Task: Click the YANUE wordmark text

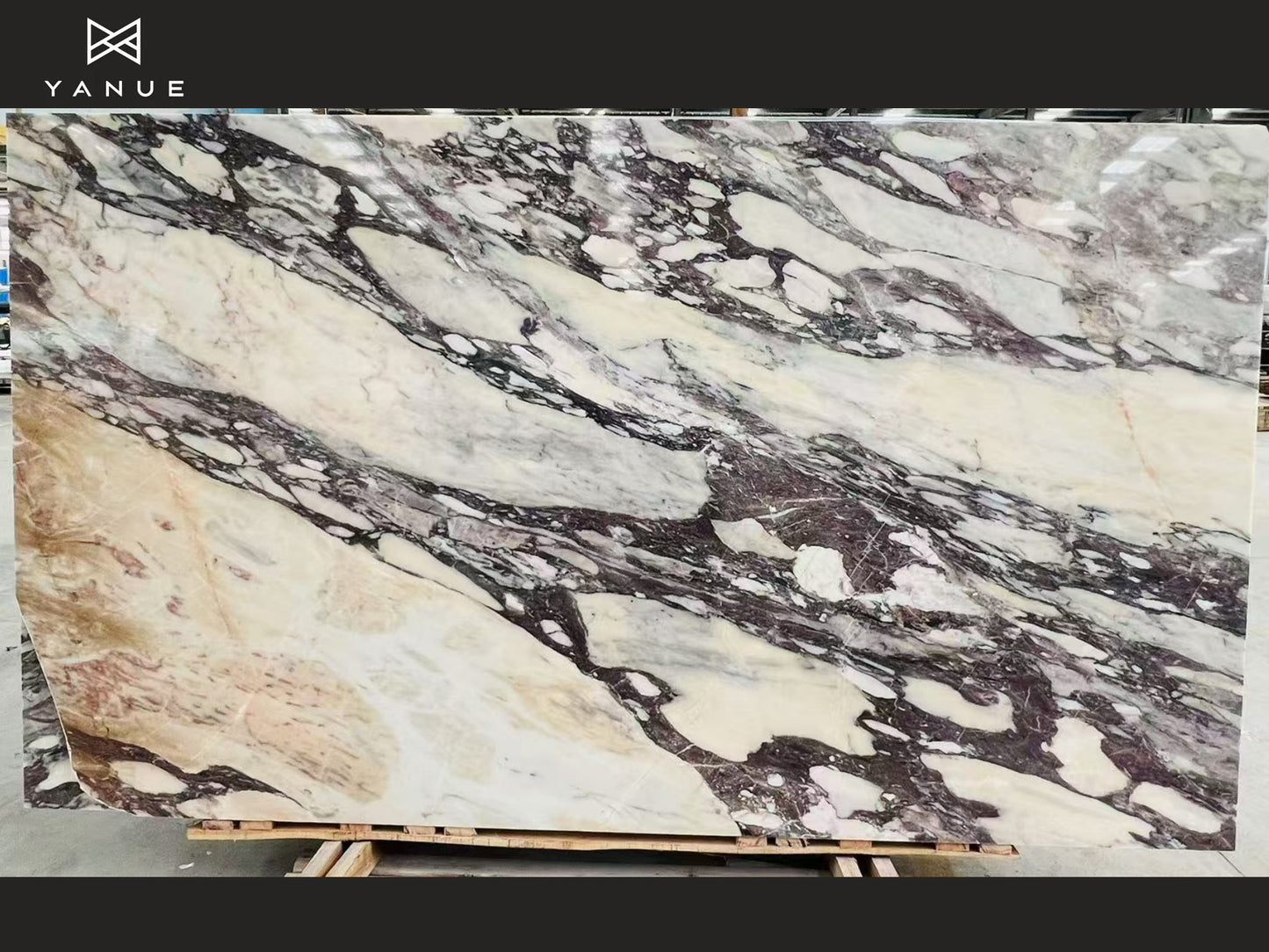Action: 114,89
